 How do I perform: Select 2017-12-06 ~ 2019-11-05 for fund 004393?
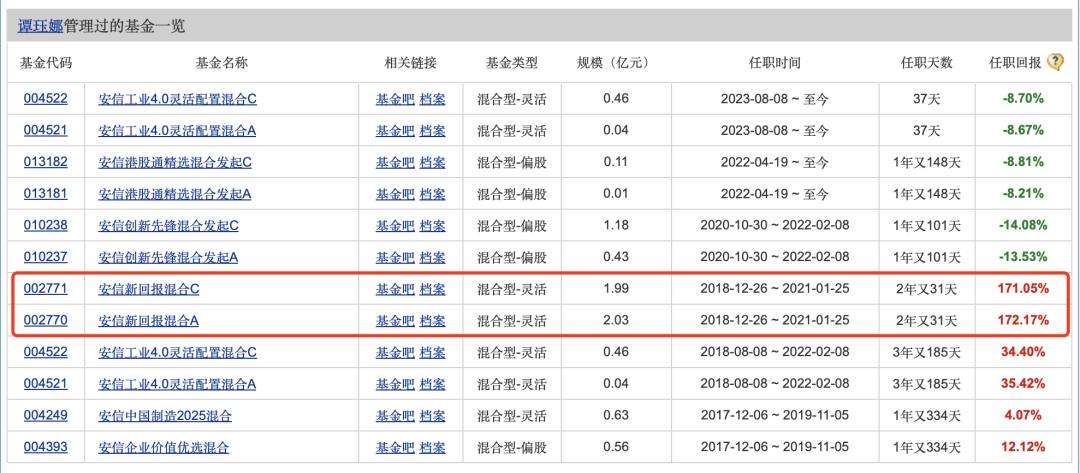coord(775,448)
